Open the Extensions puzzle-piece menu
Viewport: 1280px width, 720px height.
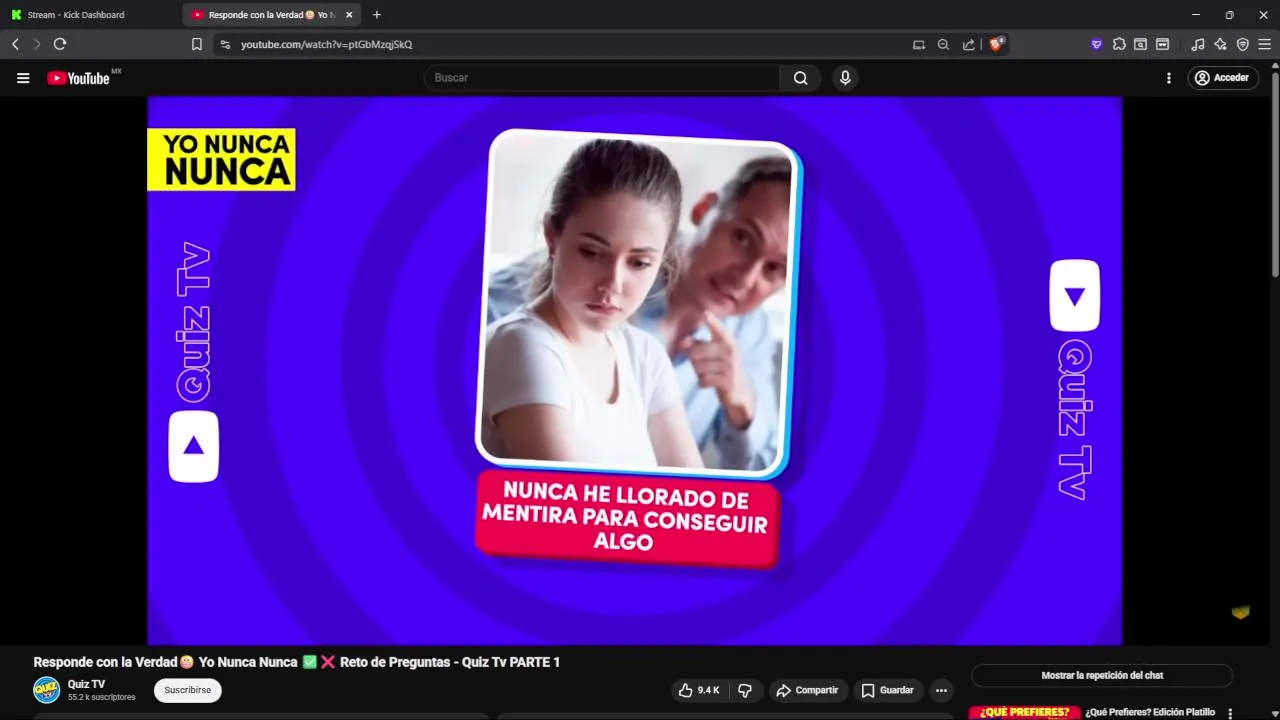[x=1119, y=44]
